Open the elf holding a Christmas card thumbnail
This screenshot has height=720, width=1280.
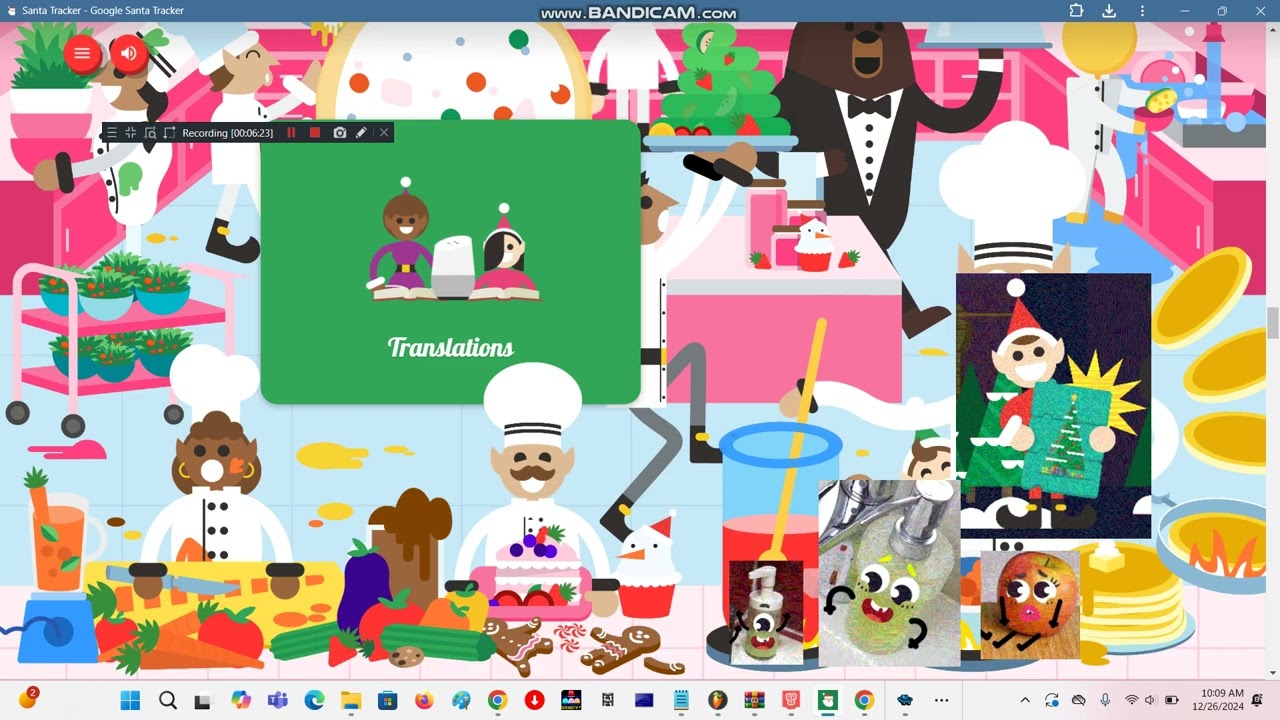coord(1053,405)
